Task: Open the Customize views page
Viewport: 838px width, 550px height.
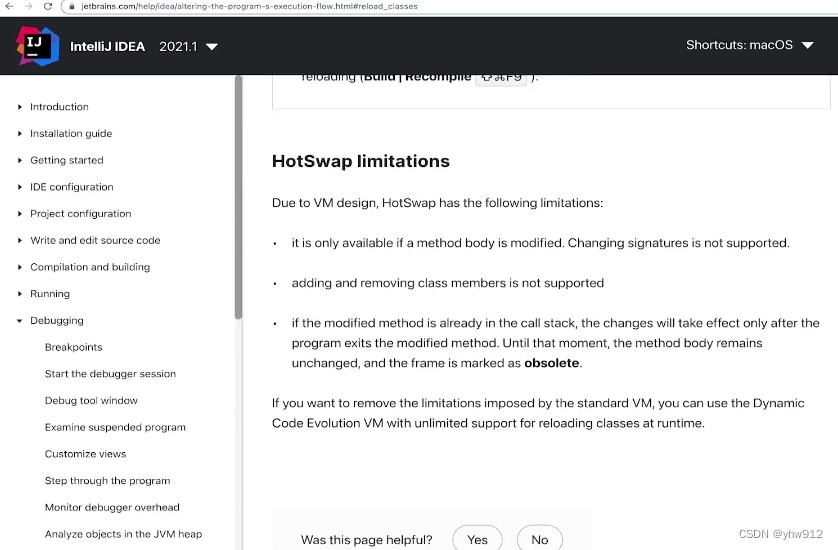Action: (x=85, y=454)
